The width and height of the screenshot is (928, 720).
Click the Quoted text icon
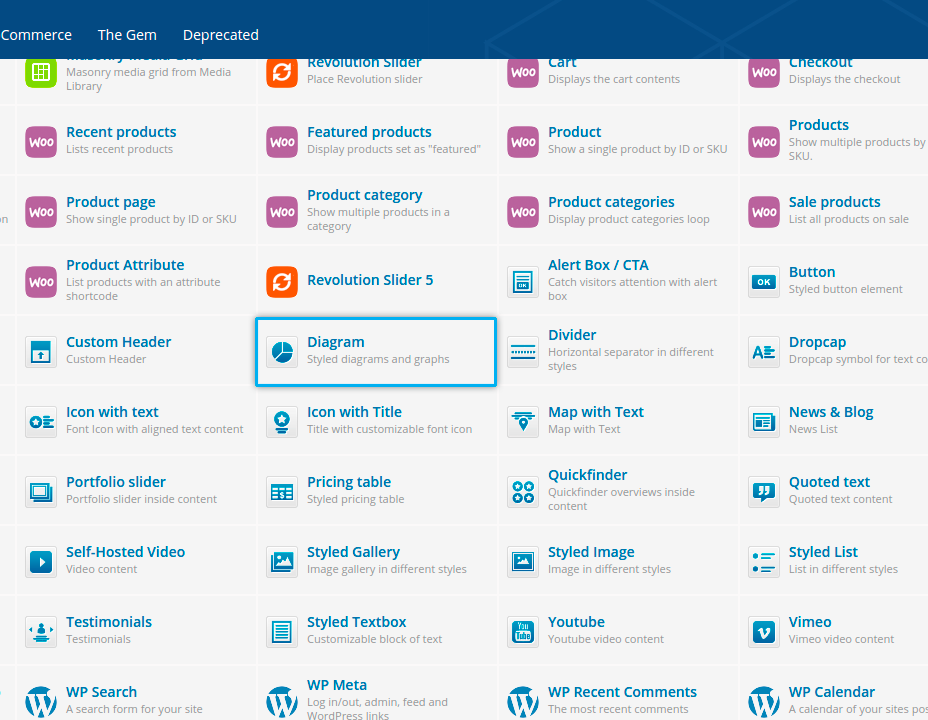764,492
